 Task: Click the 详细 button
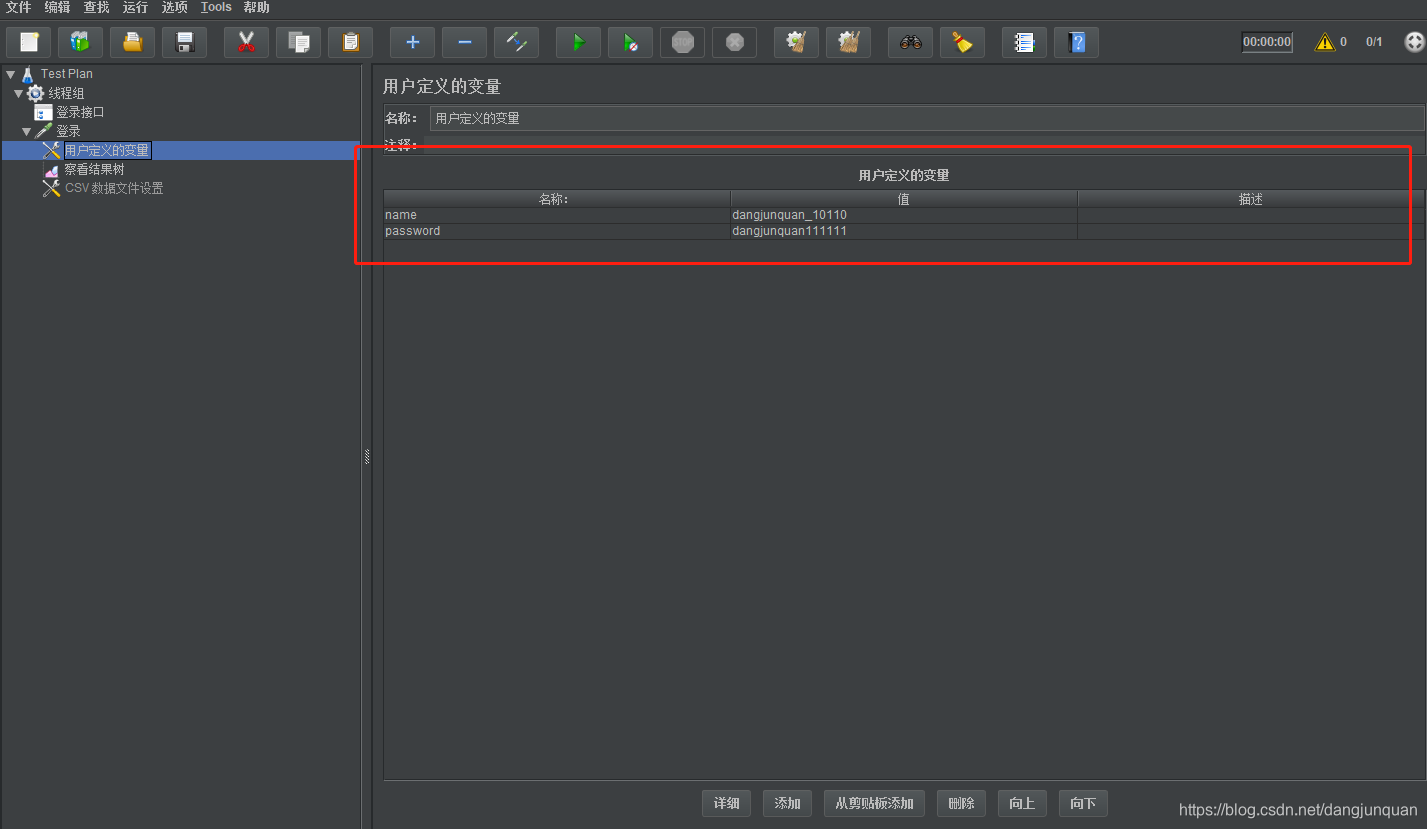pyautogui.click(x=727, y=803)
